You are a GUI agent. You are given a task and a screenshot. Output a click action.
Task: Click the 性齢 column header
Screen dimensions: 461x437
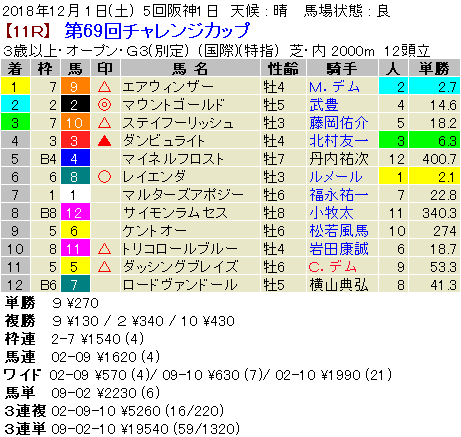point(283,69)
